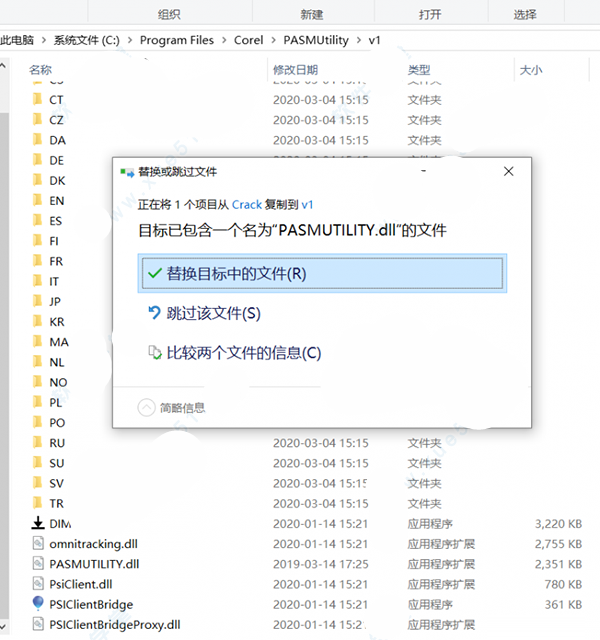Screen dimensions: 600x640
Task: Sort by 类型 column header
Action: 419,70
